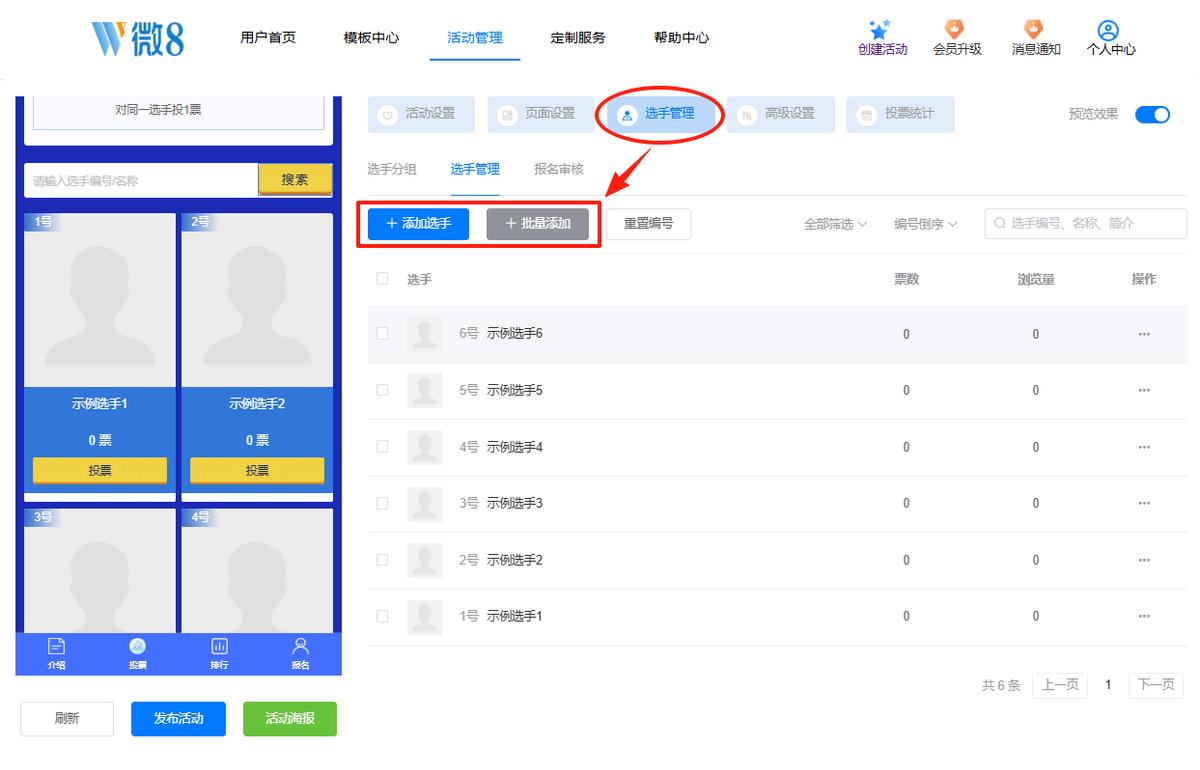Tap the 排行 ranking icon in preview

[x=219, y=646]
